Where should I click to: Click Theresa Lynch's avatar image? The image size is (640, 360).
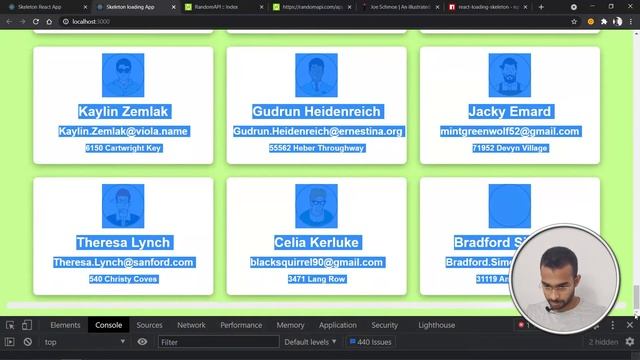[x=123, y=206]
